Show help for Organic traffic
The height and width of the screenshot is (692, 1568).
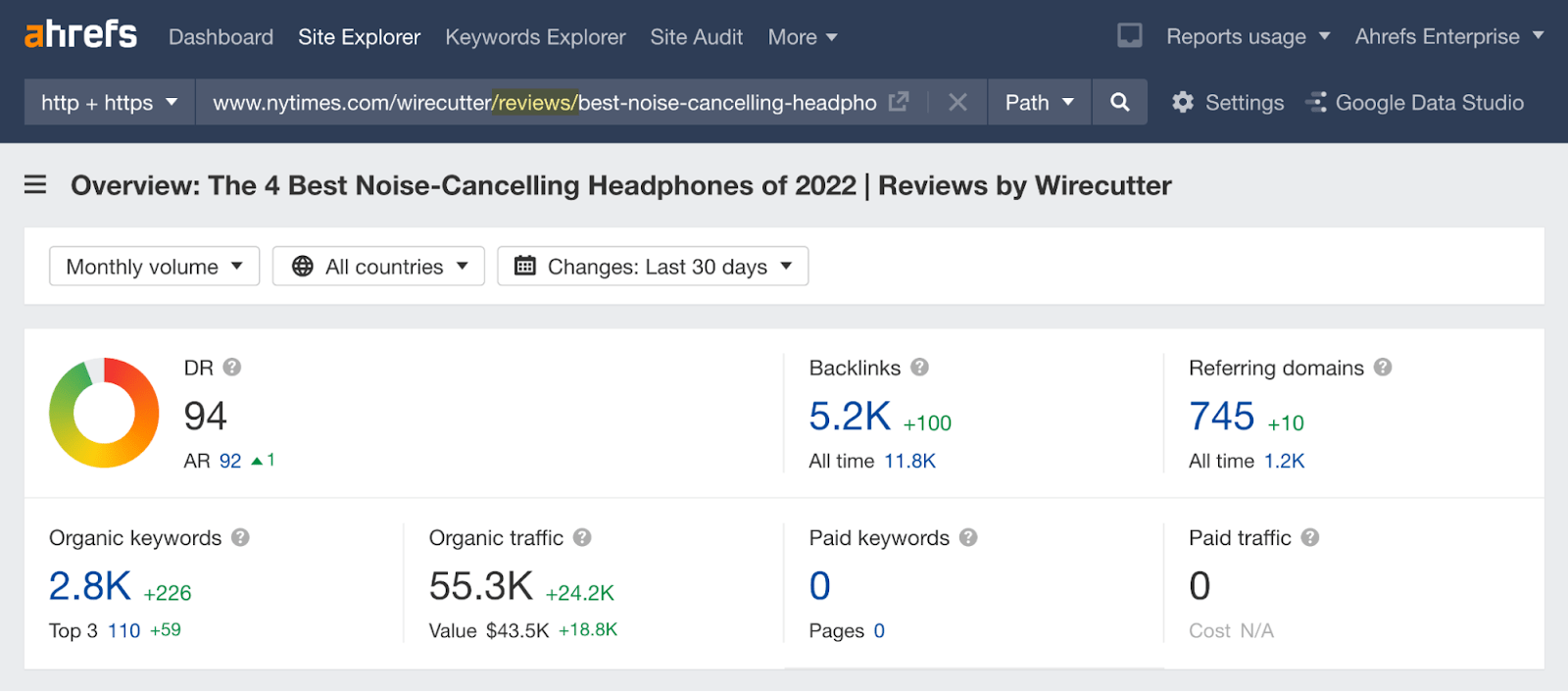coord(582,537)
